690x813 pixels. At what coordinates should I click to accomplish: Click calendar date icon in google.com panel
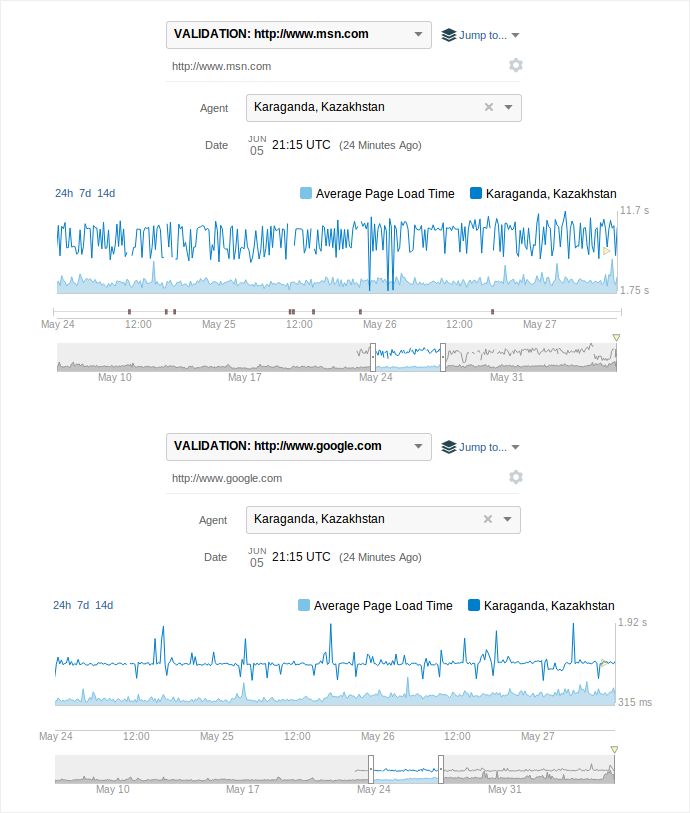[257, 557]
